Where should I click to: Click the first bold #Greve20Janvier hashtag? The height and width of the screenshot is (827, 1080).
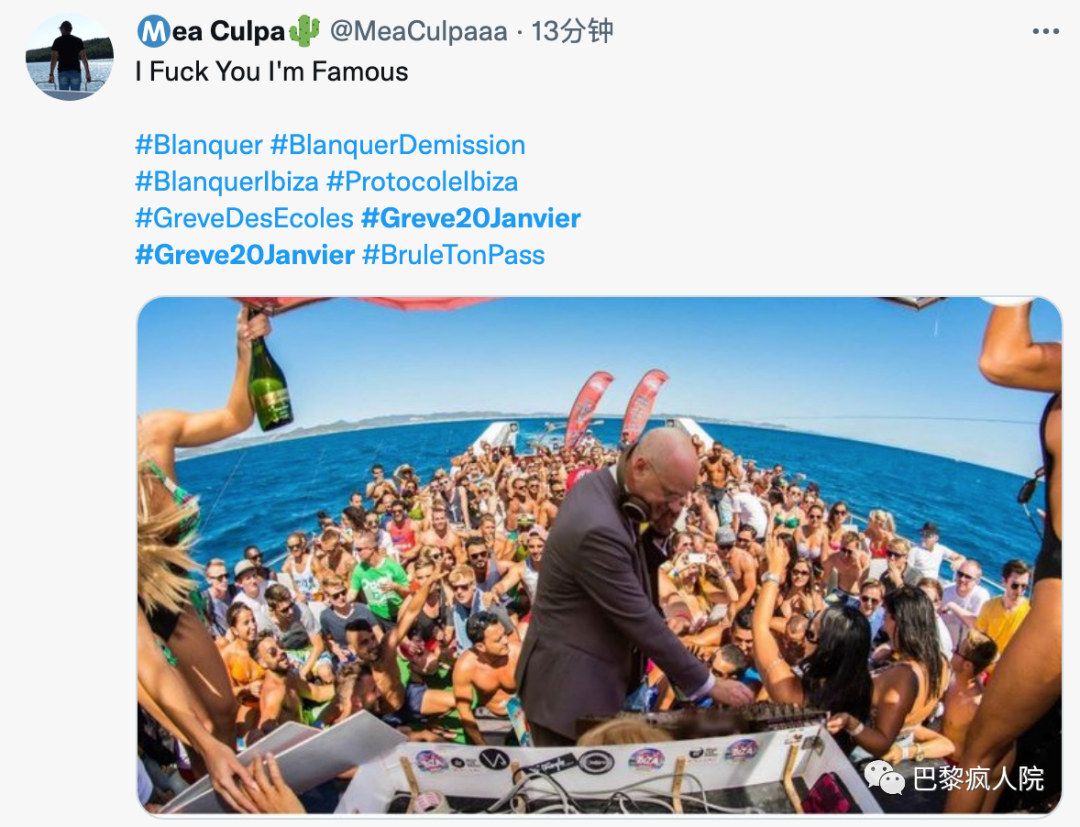pyautogui.click(x=470, y=218)
